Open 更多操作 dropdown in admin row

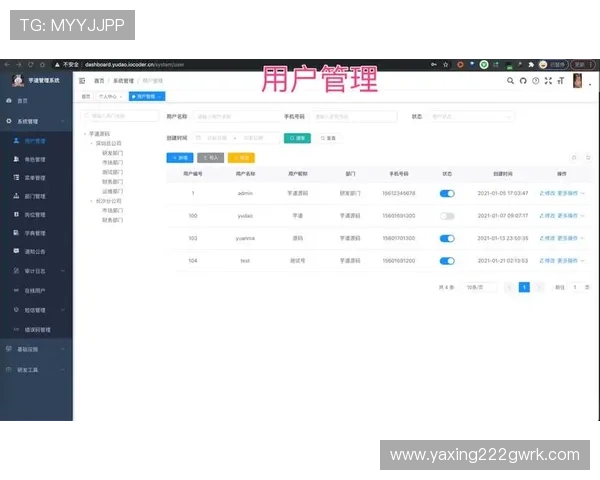[x=571, y=193]
